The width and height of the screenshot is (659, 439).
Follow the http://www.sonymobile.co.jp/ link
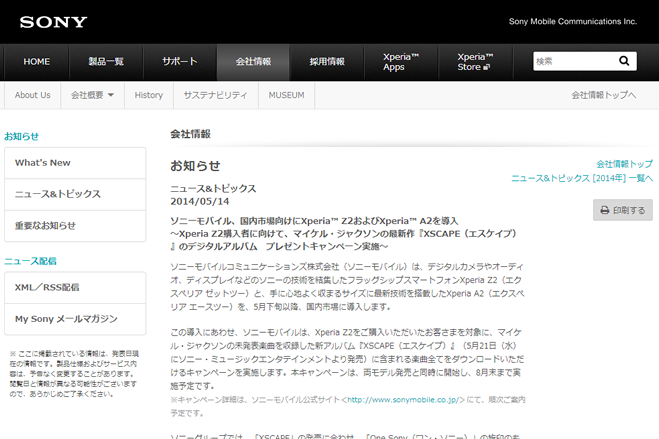click(x=403, y=400)
